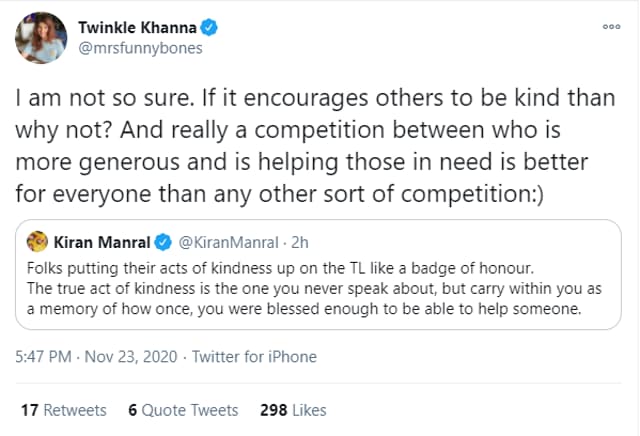Screen dimensions: 640x436
Task: View the 6 Quote Tweets list
Action: pyautogui.click(x=183, y=410)
